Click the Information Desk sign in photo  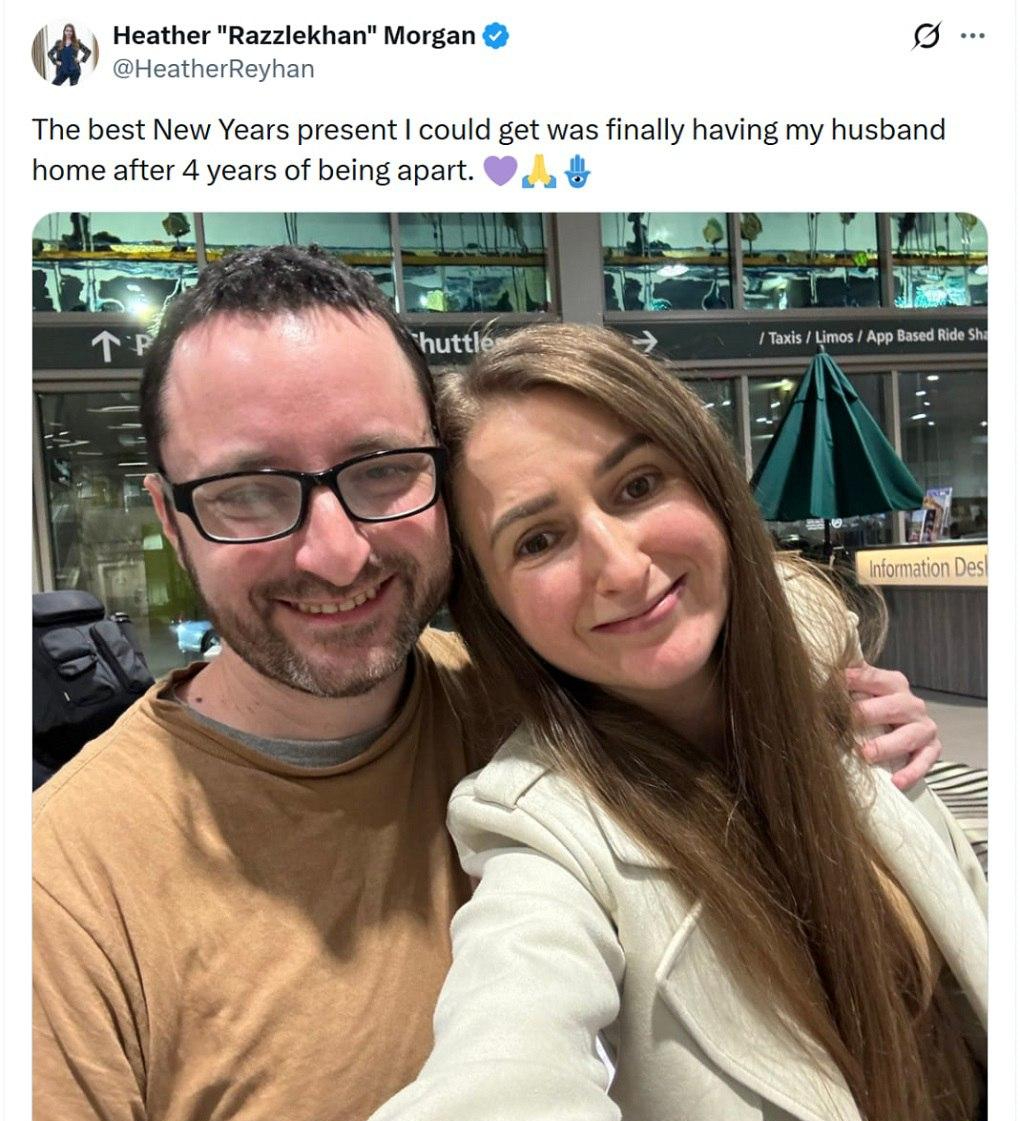921,568
